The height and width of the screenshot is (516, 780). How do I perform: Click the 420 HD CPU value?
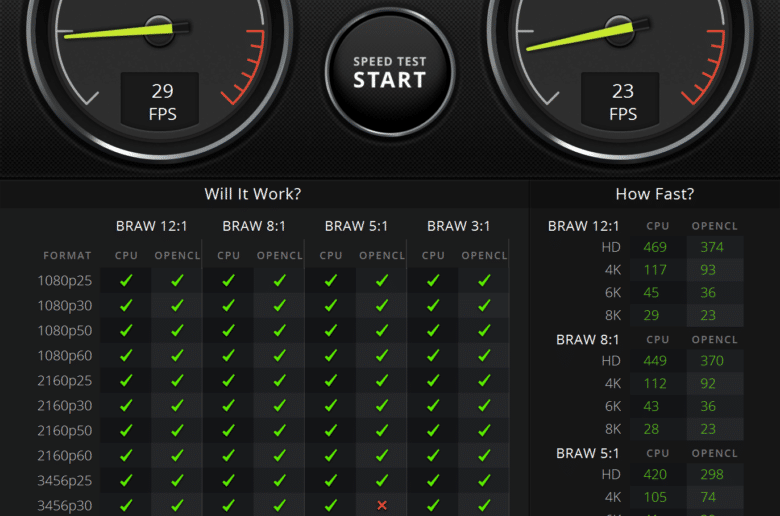pos(655,474)
